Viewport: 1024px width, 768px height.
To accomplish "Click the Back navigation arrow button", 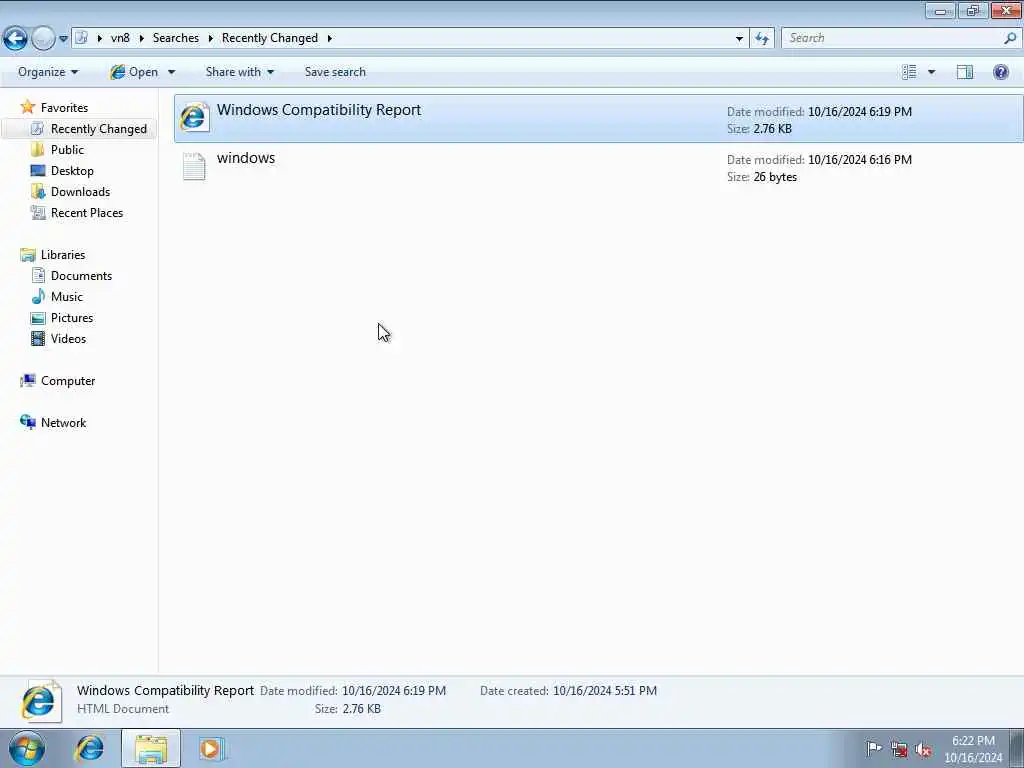I will pos(16,39).
